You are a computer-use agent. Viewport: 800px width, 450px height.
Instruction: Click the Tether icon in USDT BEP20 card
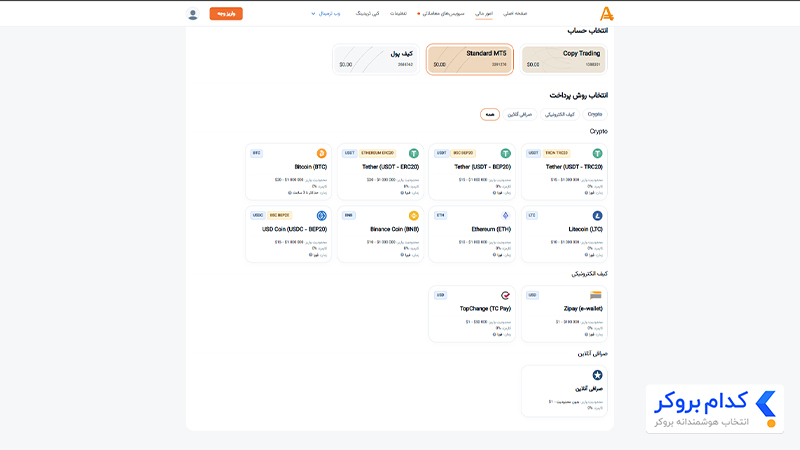click(505, 153)
